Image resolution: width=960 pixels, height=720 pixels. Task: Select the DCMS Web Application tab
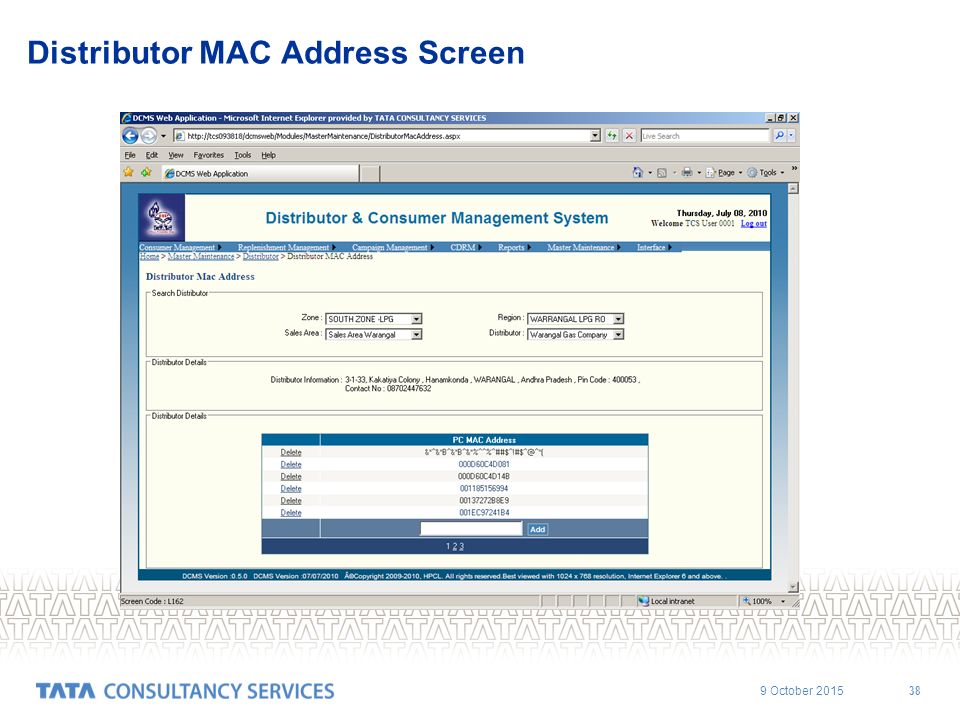[260, 173]
